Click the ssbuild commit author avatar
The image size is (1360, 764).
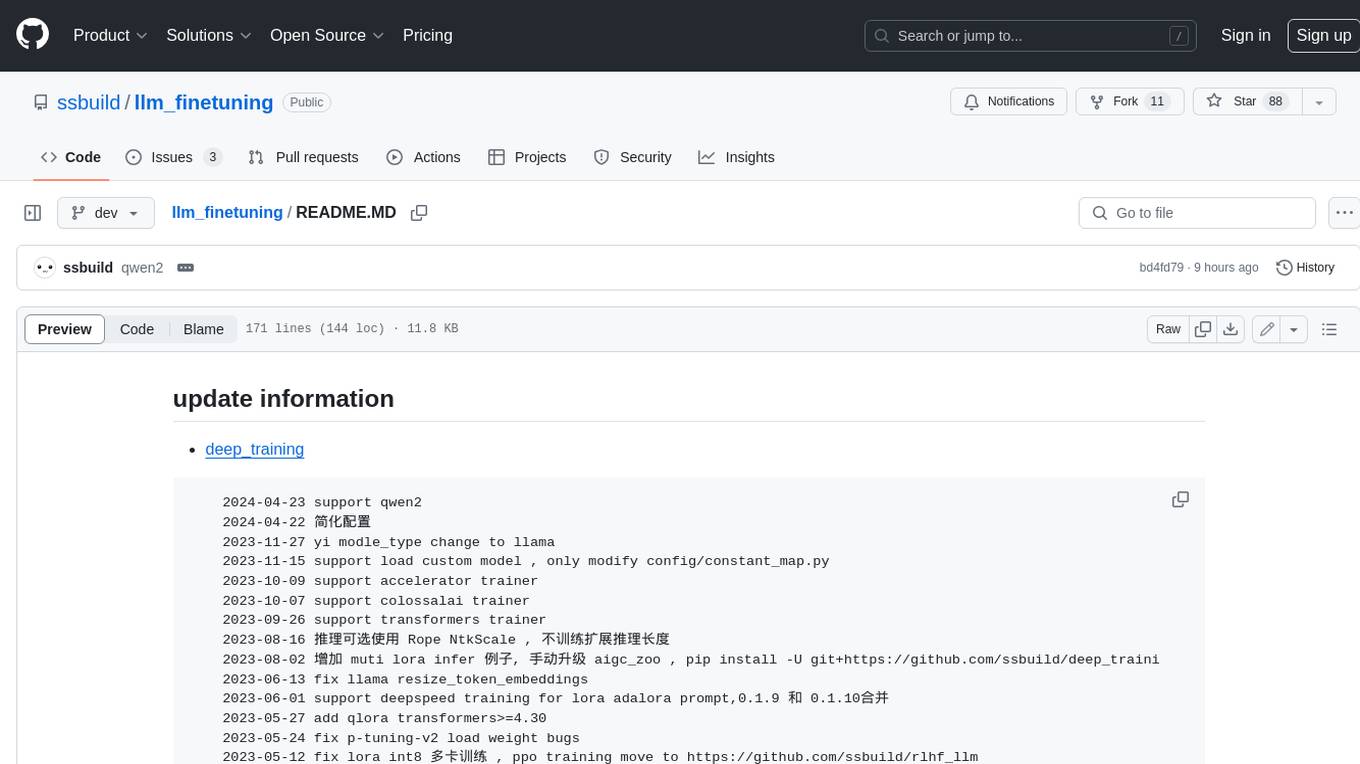[x=44, y=268]
